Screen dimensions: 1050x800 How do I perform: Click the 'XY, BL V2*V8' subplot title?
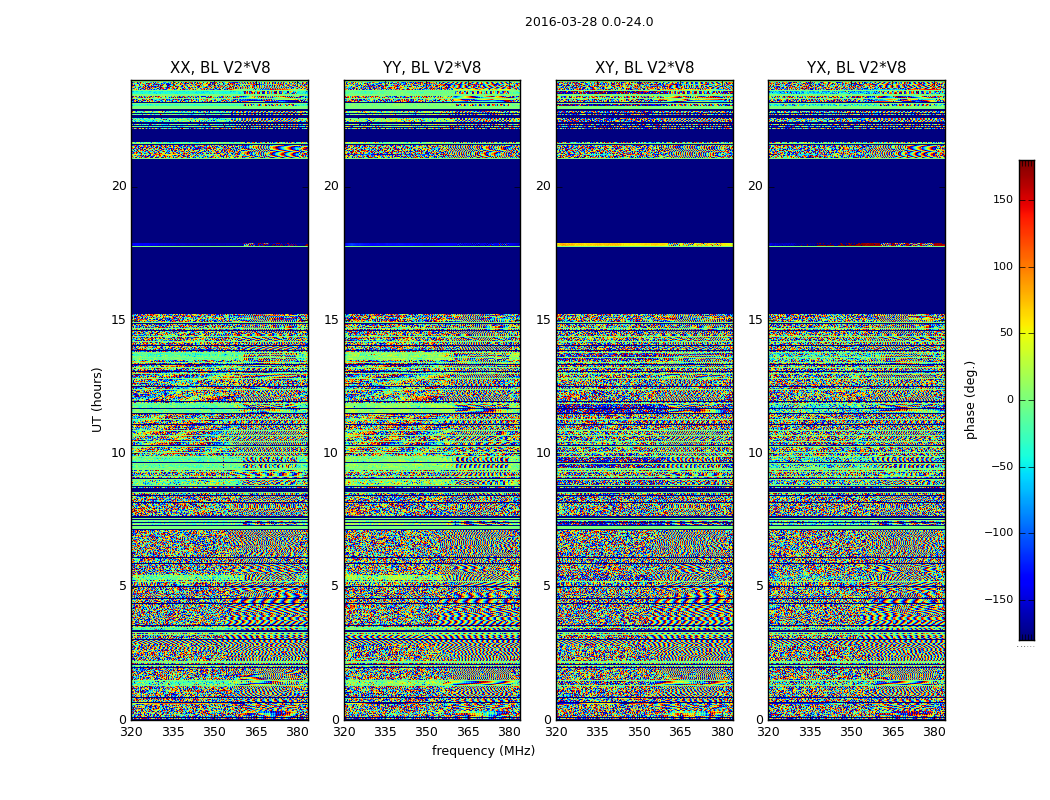pyautogui.click(x=644, y=68)
